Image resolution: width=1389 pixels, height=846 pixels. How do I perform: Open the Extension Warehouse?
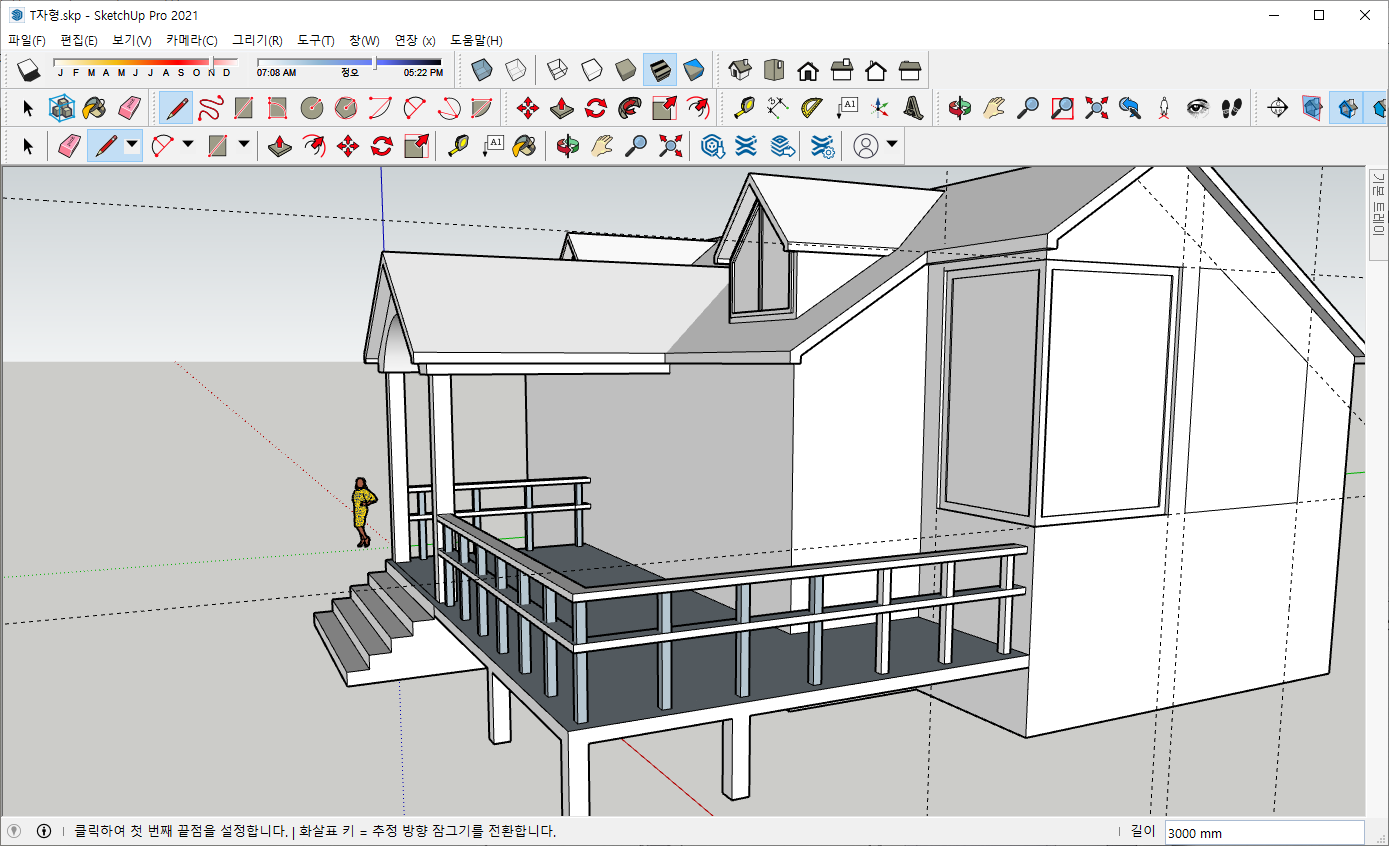[x=745, y=147]
